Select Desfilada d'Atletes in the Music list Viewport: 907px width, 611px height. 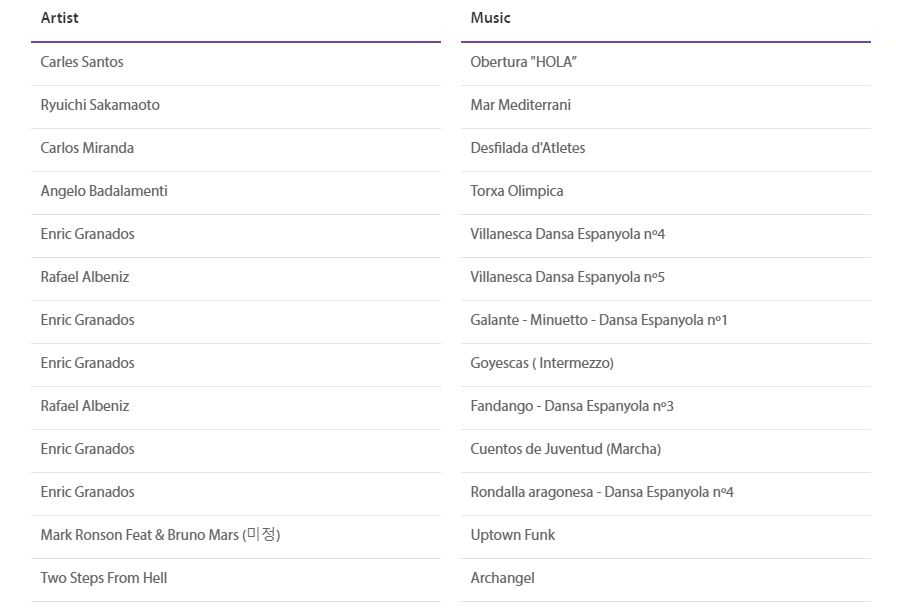point(527,148)
